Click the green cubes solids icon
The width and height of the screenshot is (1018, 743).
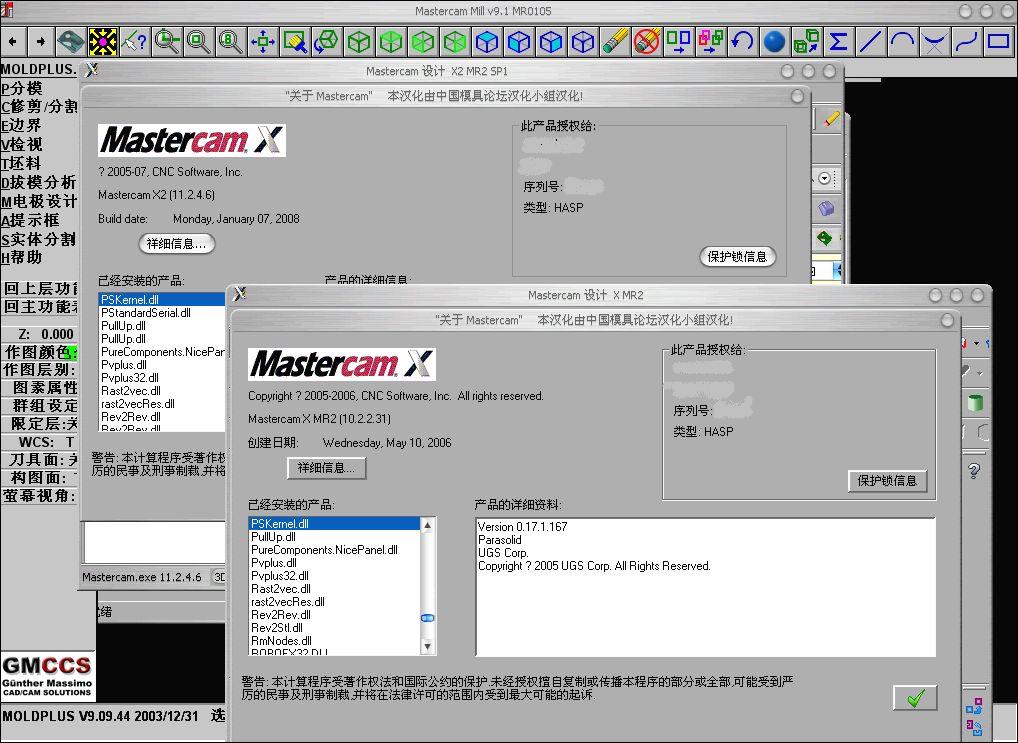pos(806,42)
